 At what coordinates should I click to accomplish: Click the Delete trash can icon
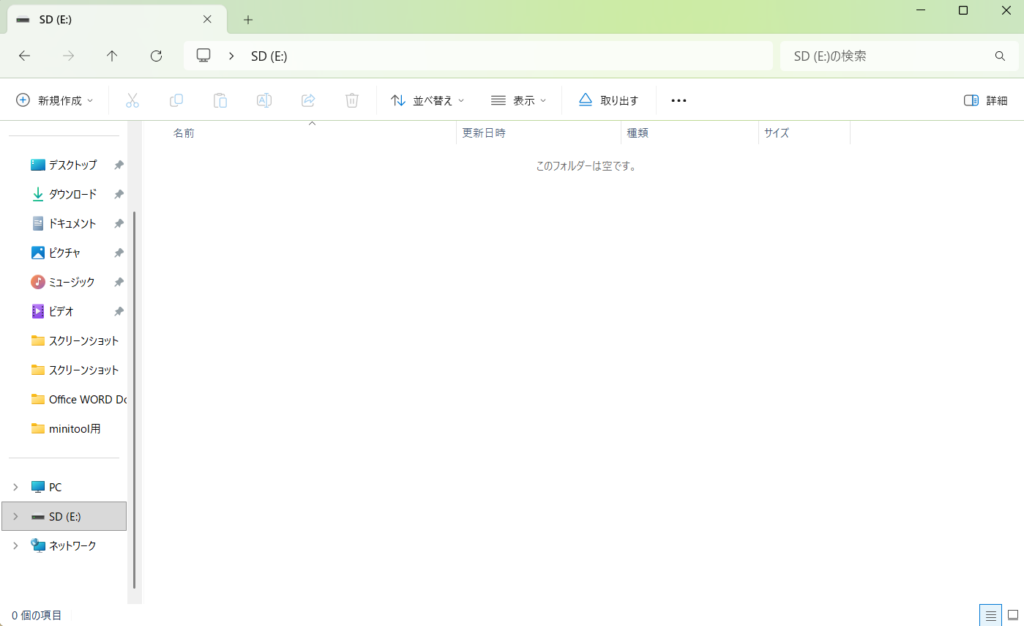point(352,100)
